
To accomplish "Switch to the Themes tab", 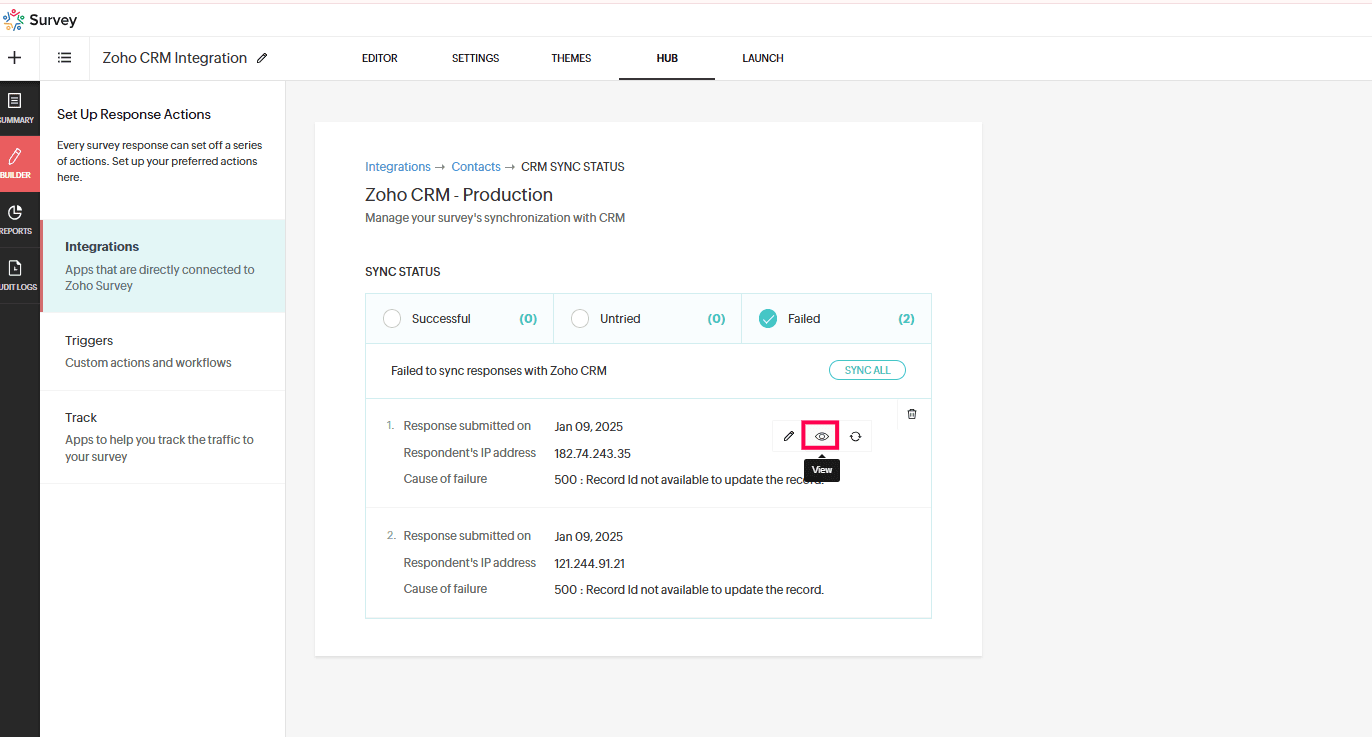I will tap(571, 58).
